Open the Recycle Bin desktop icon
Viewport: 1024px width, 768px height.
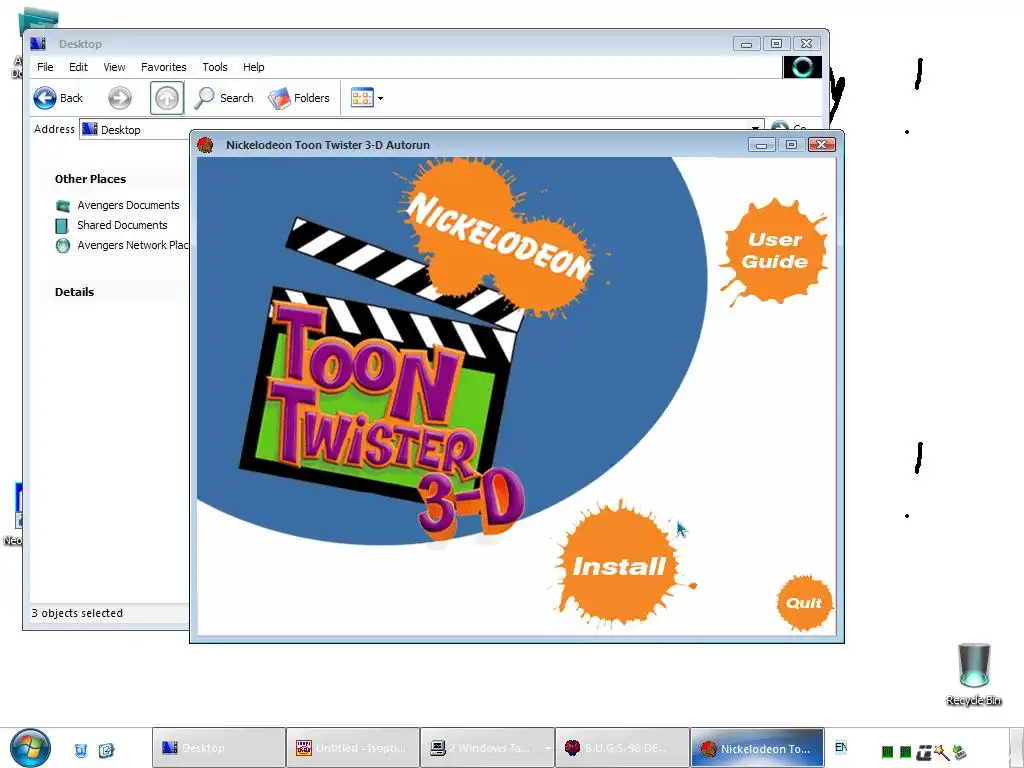point(974,675)
